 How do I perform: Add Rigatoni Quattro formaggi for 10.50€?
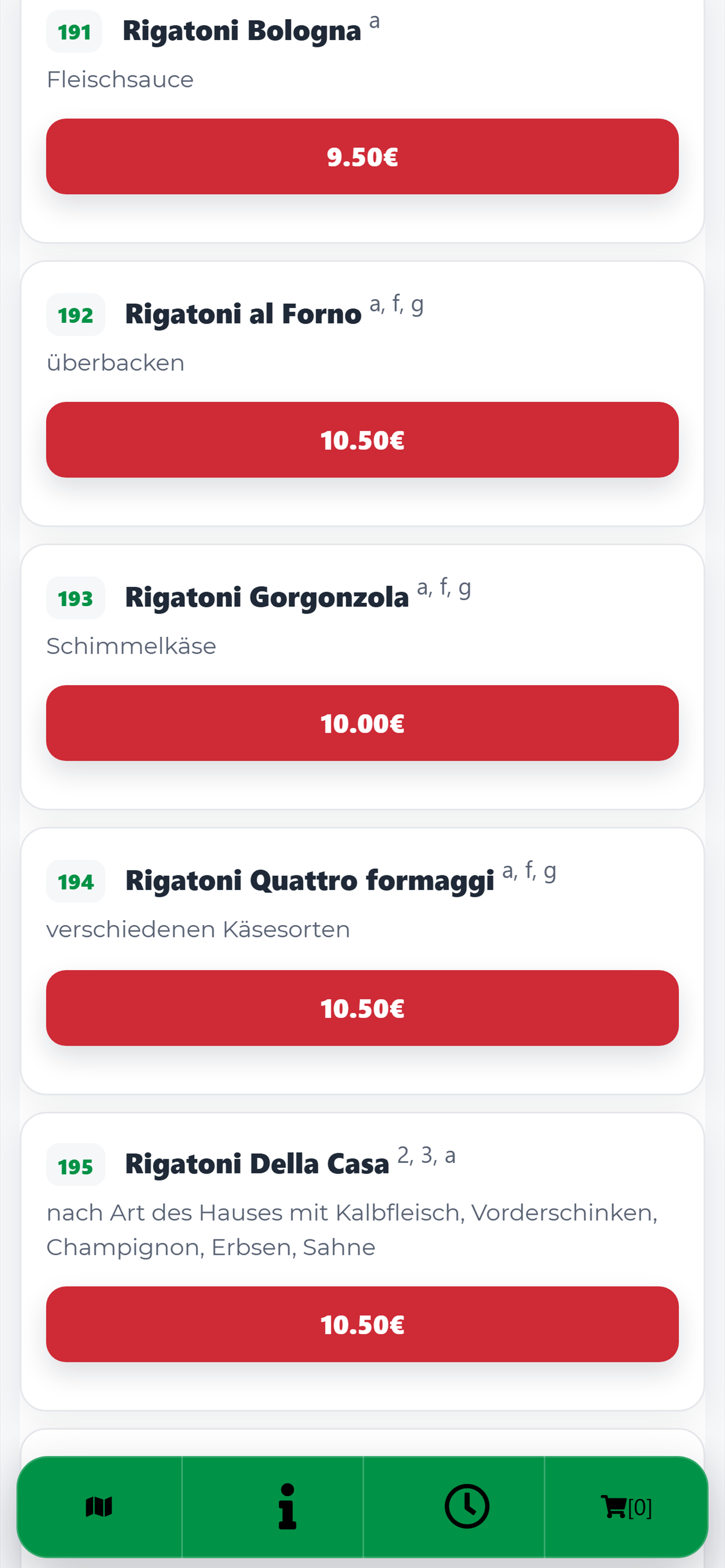click(x=362, y=1008)
